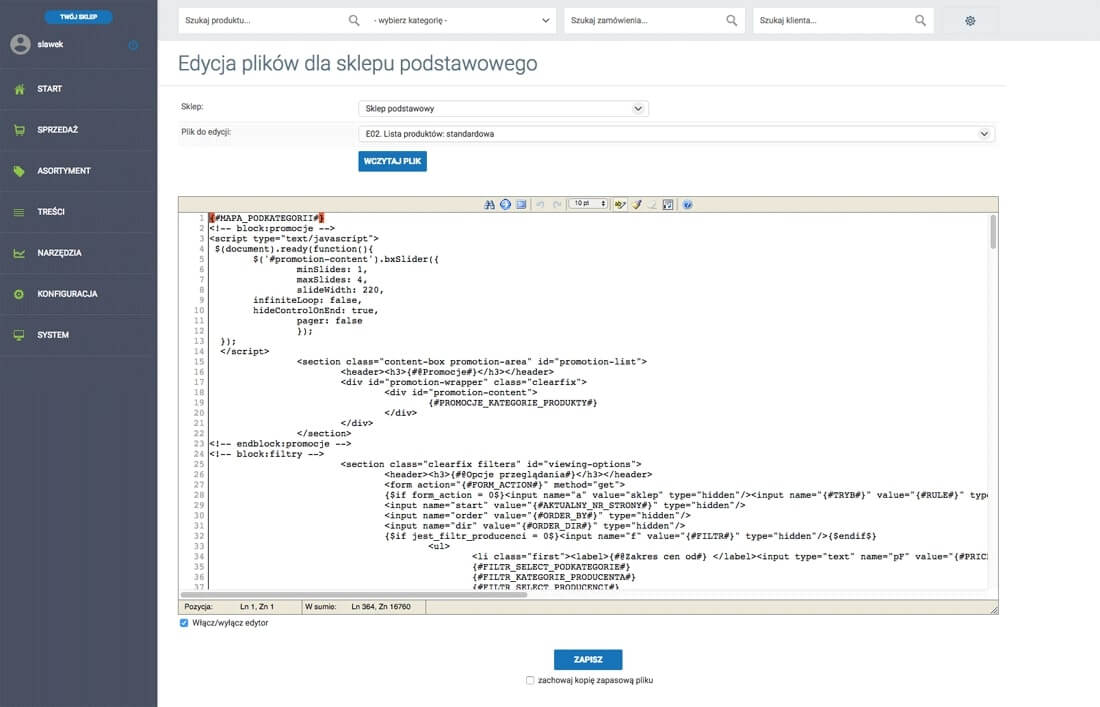Click code line '</script>' at line 14
Viewport: 1100px width, 707px height.
point(245,351)
